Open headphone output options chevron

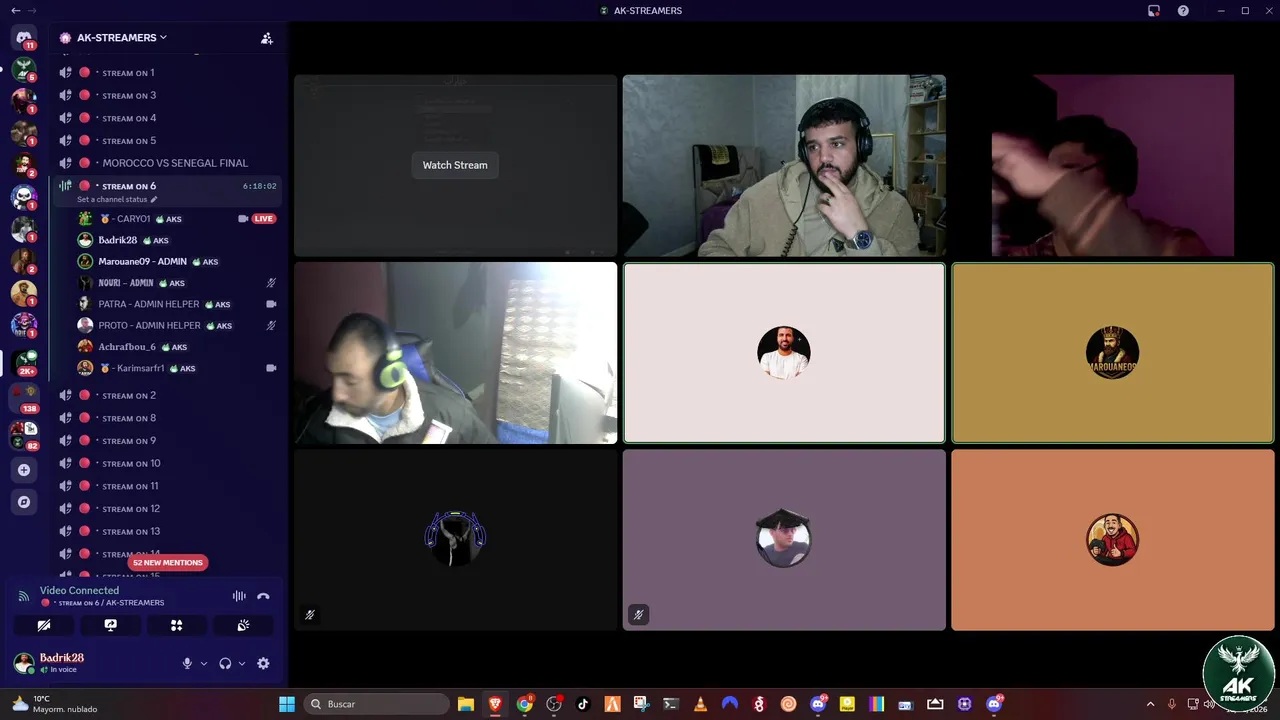[x=242, y=663]
